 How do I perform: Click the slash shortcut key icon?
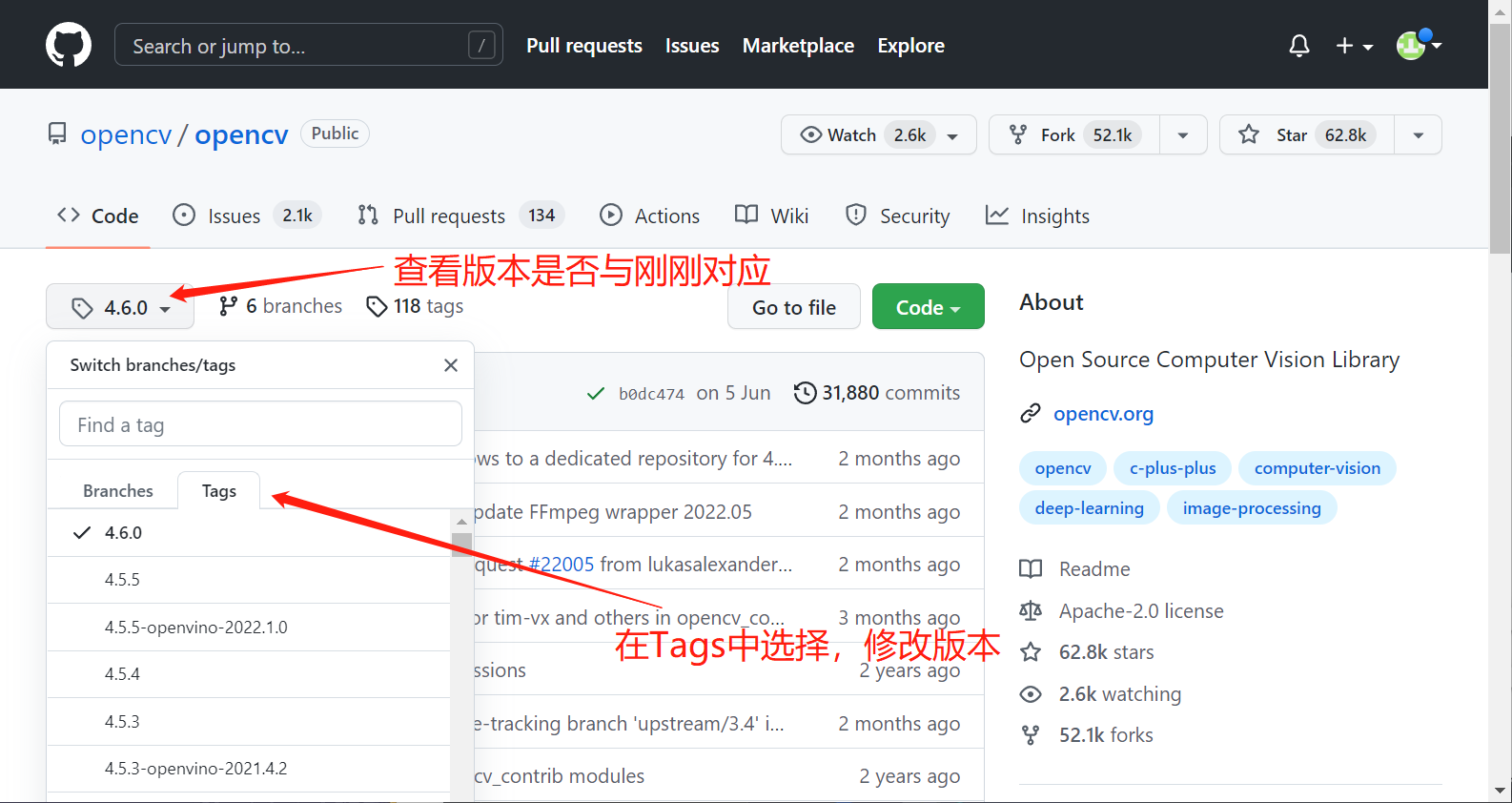coord(481,45)
